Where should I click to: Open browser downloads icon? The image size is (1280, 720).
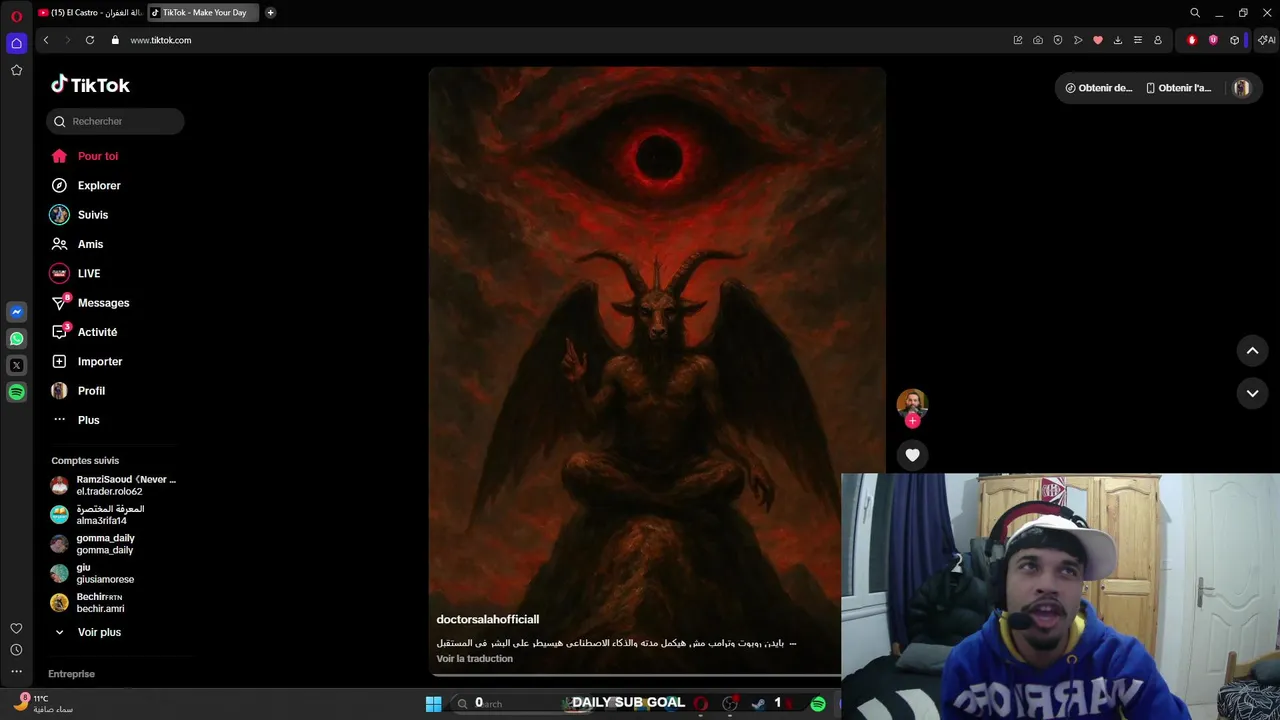[x=1118, y=40]
